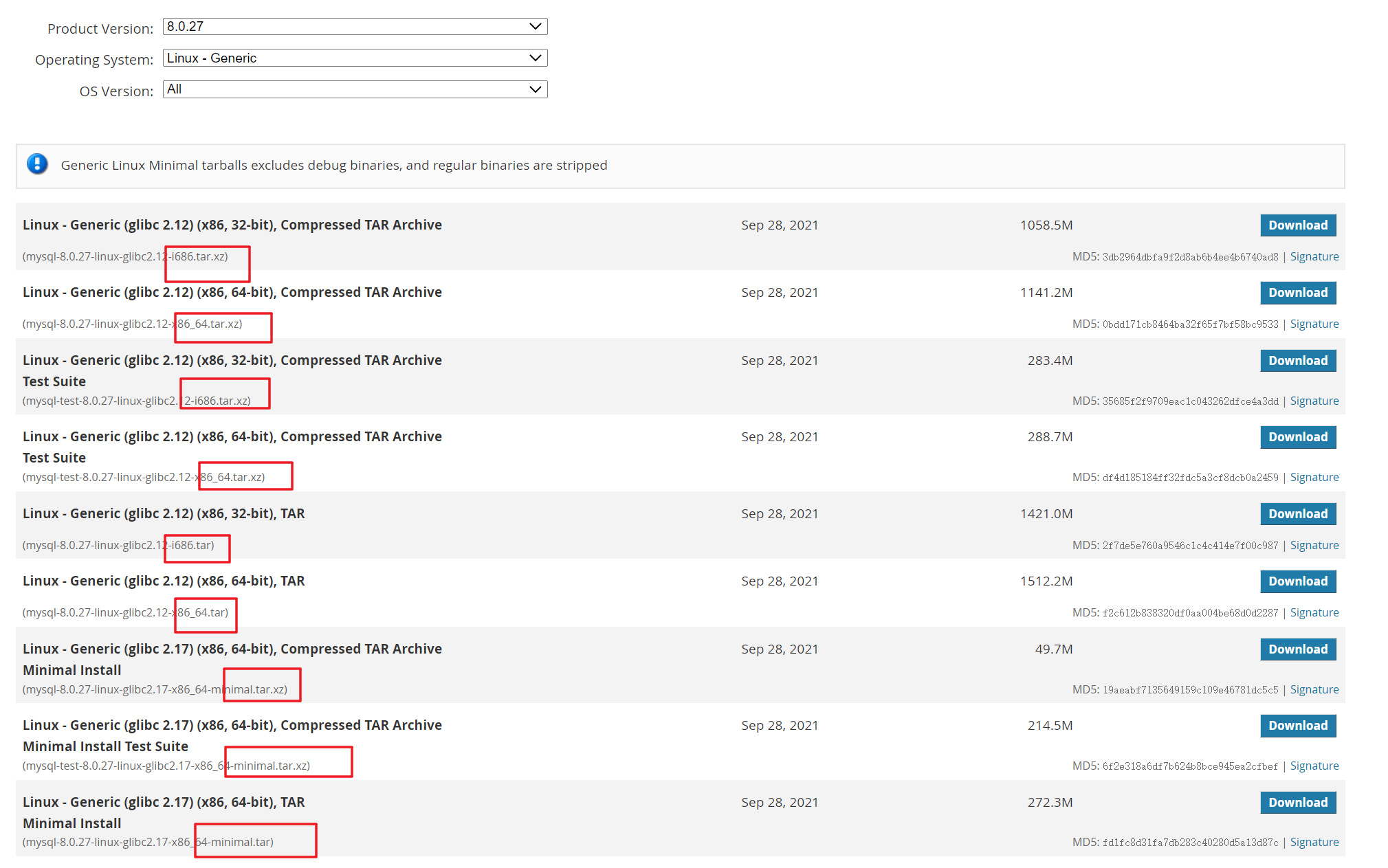Download the 283.4M 32-bit Test Suite

[x=1298, y=361]
